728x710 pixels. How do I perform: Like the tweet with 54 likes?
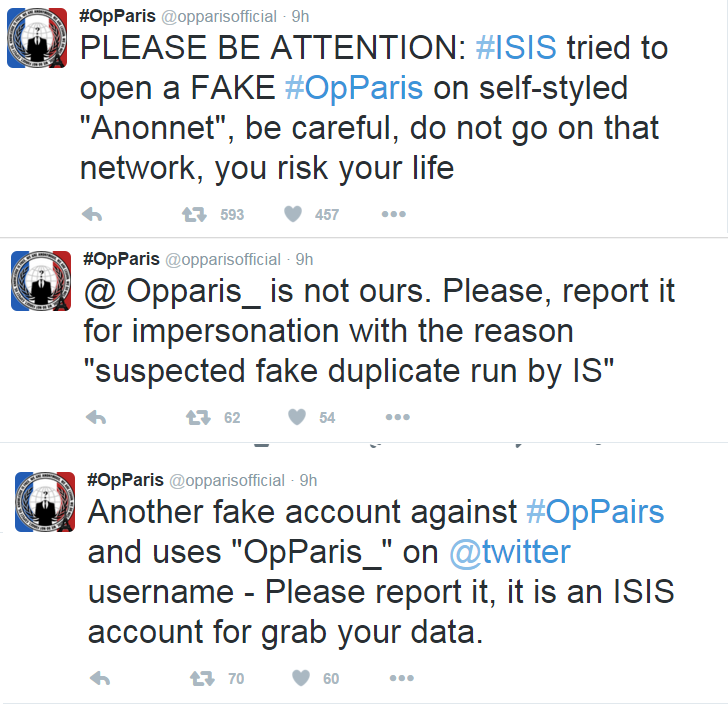click(x=296, y=417)
